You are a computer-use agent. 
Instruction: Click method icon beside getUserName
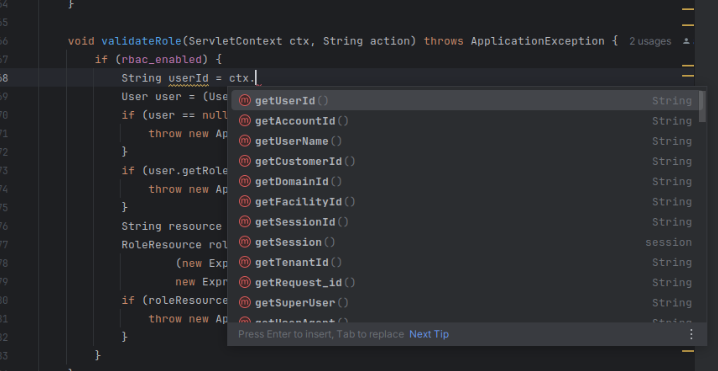[x=245, y=141]
